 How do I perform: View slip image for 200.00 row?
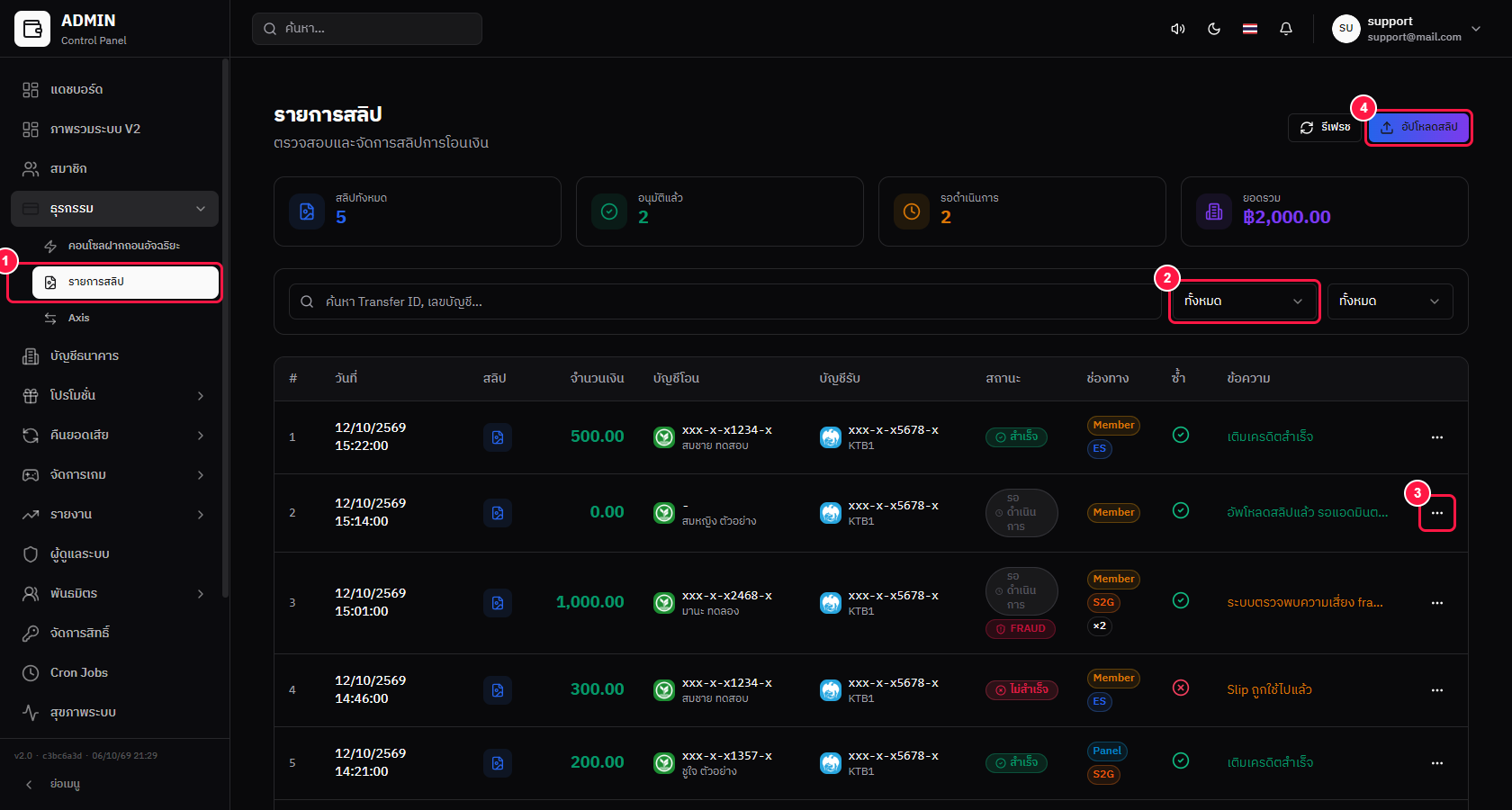point(498,763)
